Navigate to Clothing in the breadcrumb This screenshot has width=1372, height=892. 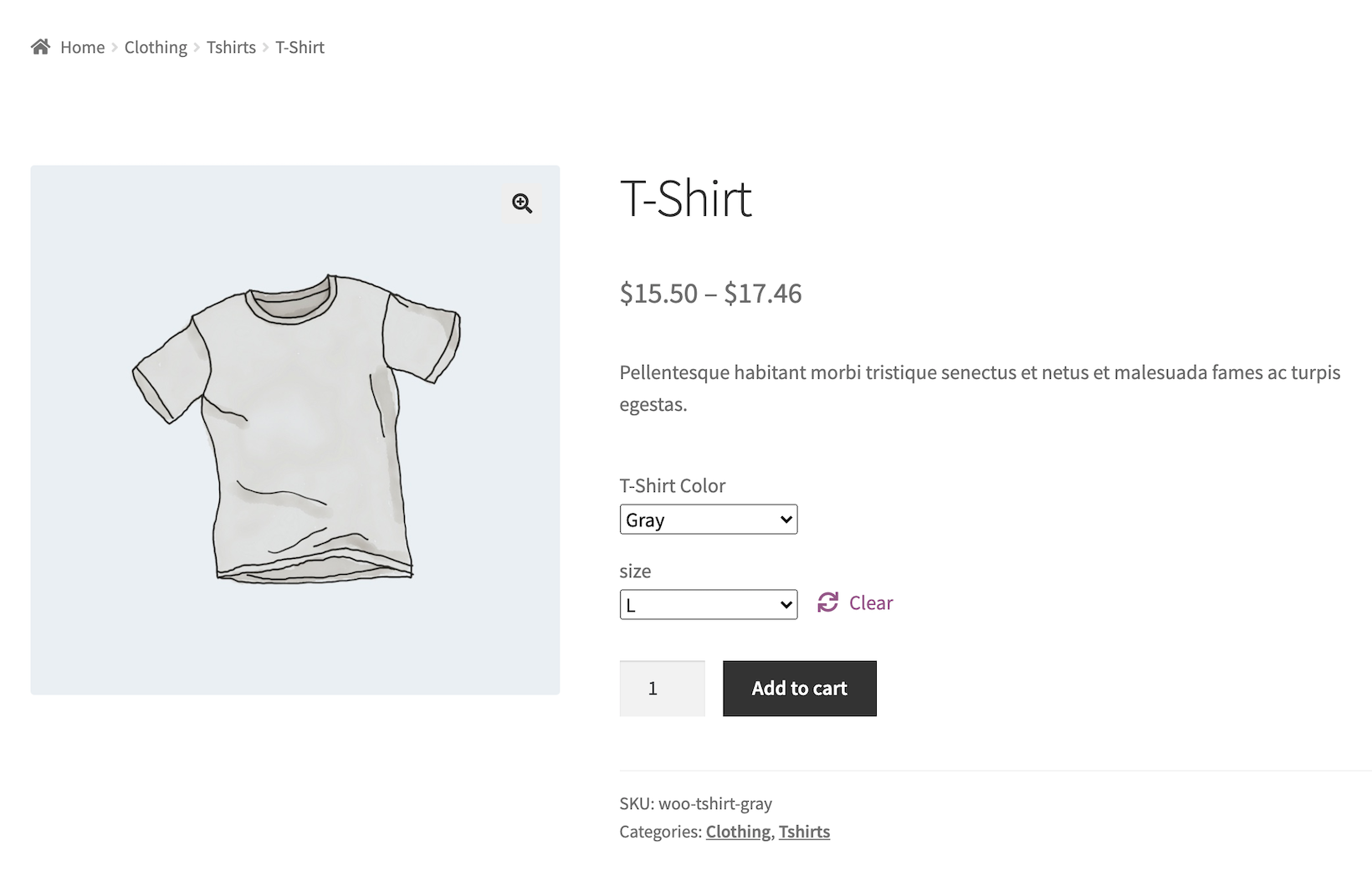[x=156, y=48]
